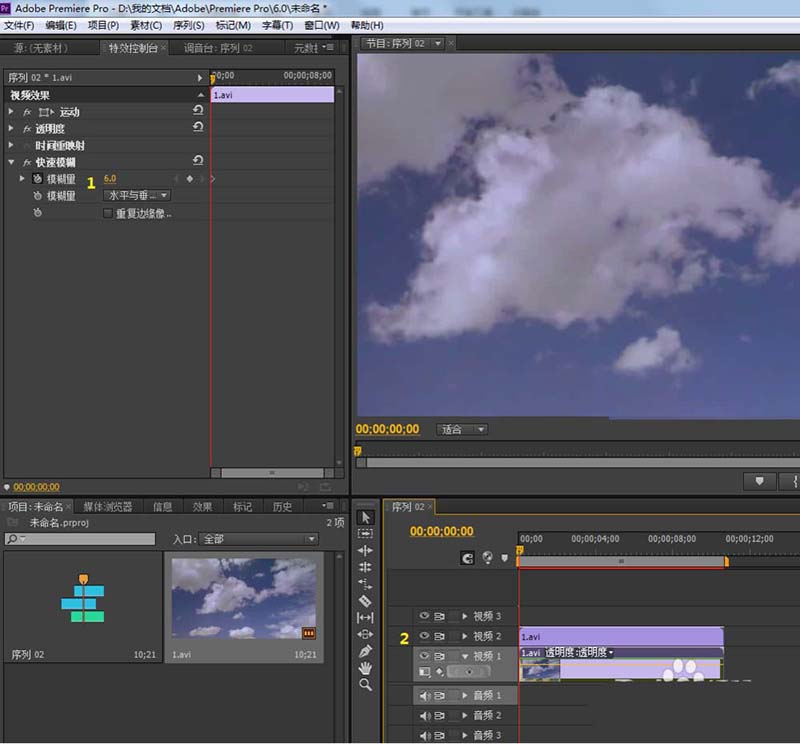Toggle stopwatch for 重复边缘像素 property

pyautogui.click(x=37, y=213)
